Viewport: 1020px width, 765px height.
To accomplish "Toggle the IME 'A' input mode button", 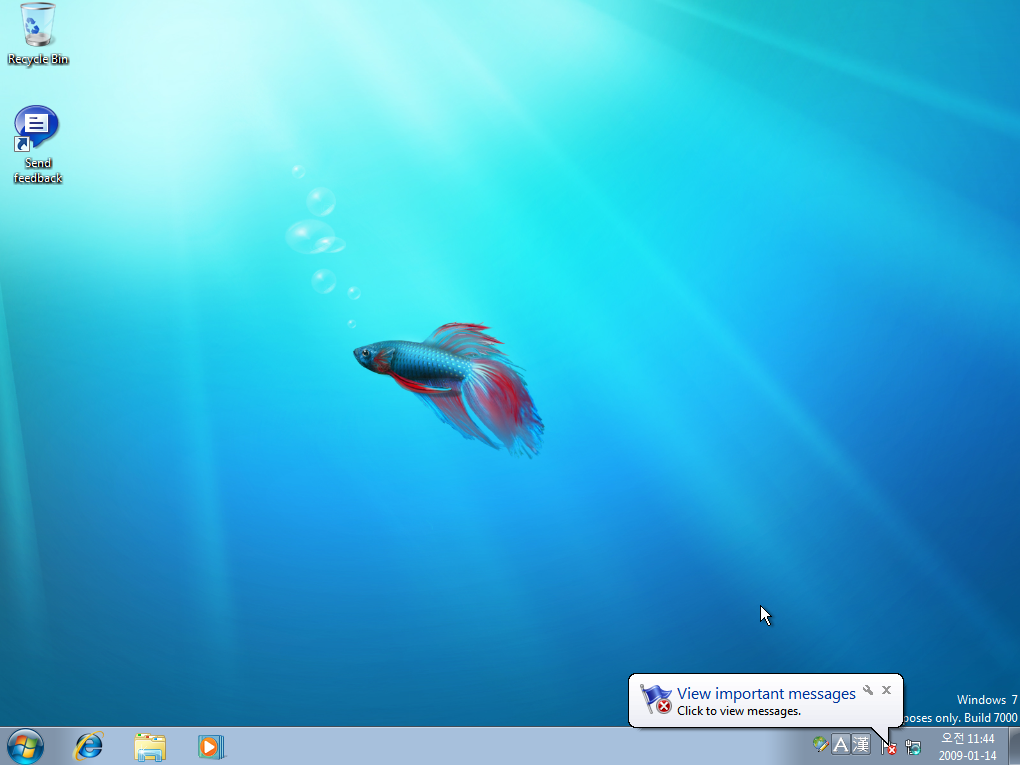I will [840, 744].
